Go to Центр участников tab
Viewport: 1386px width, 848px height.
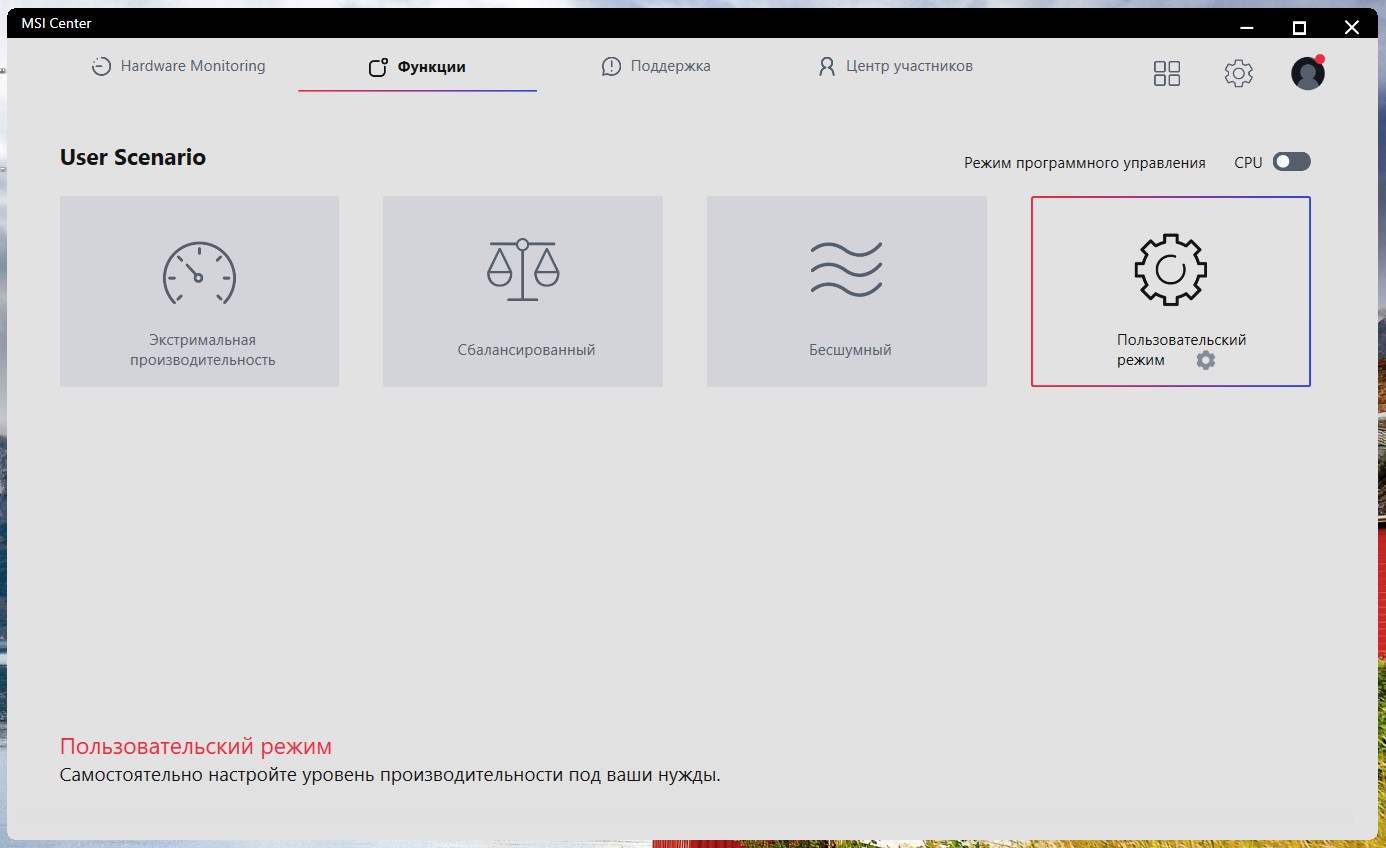pos(895,67)
